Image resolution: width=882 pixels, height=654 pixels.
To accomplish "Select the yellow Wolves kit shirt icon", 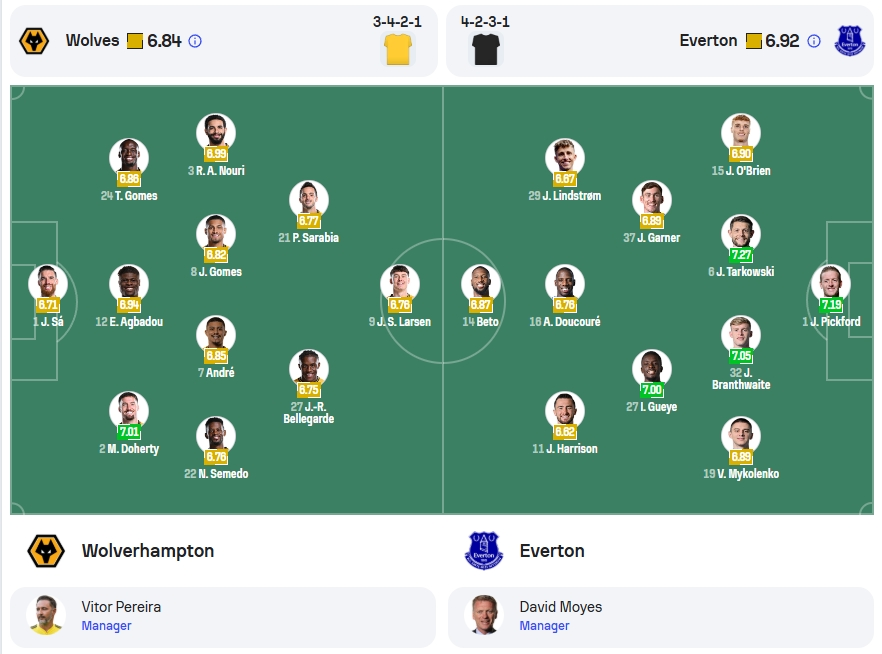I will coord(398,49).
